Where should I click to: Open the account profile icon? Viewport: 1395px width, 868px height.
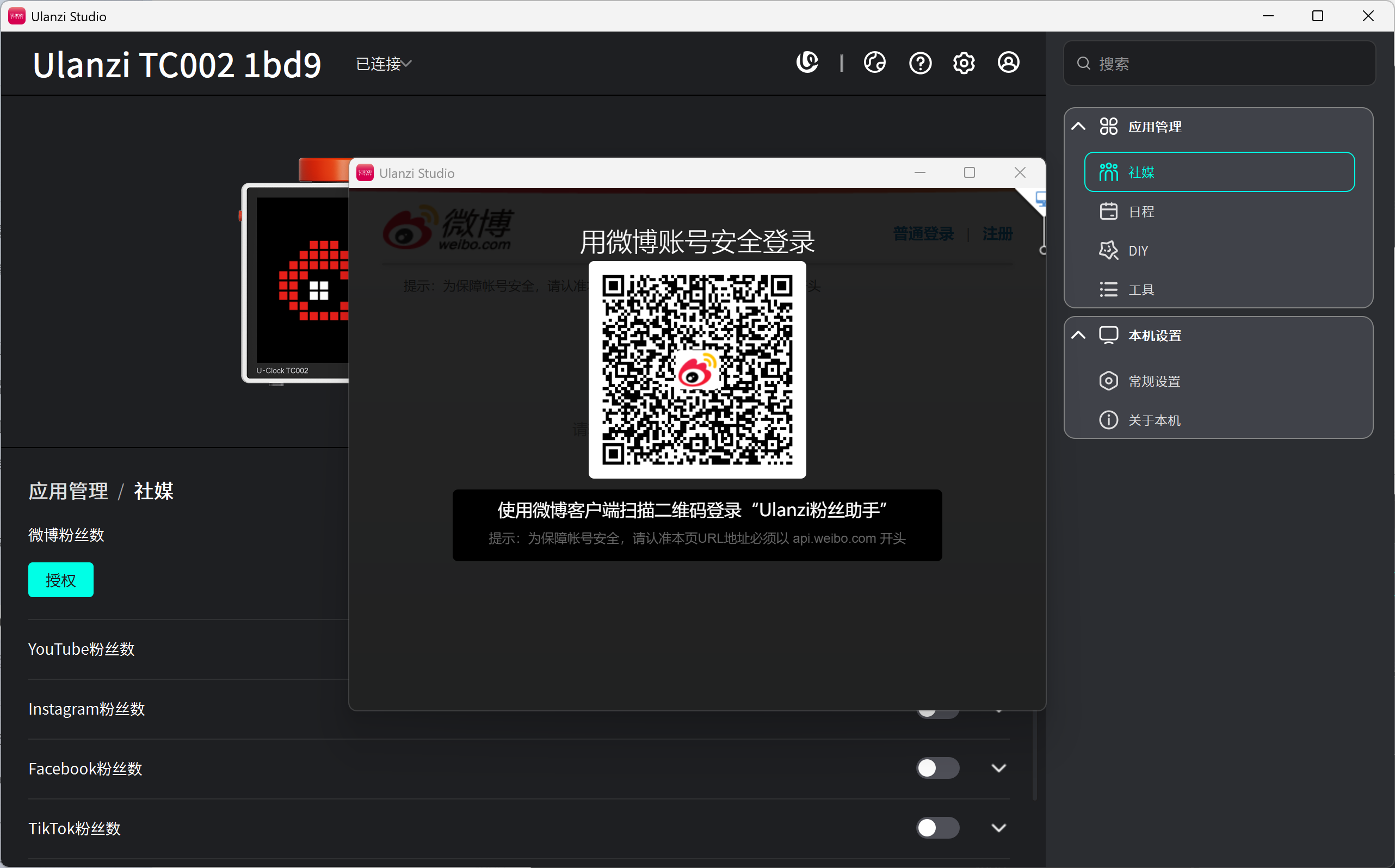[x=1009, y=63]
